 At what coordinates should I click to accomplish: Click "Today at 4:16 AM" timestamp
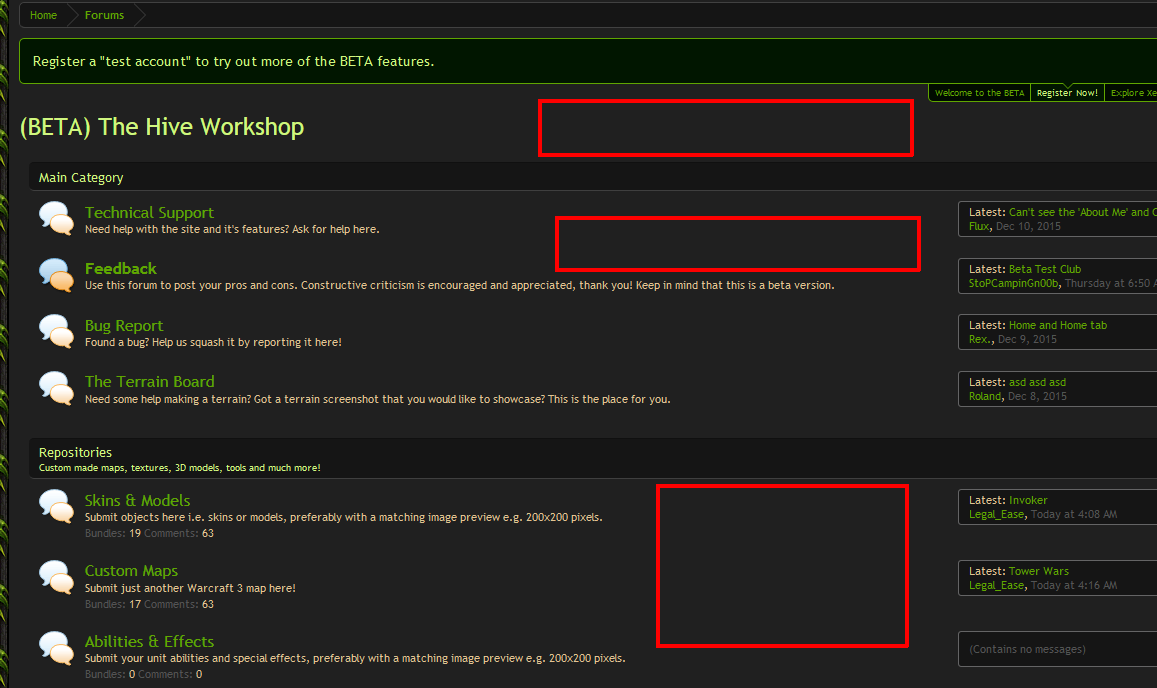(x=1074, y=585)
